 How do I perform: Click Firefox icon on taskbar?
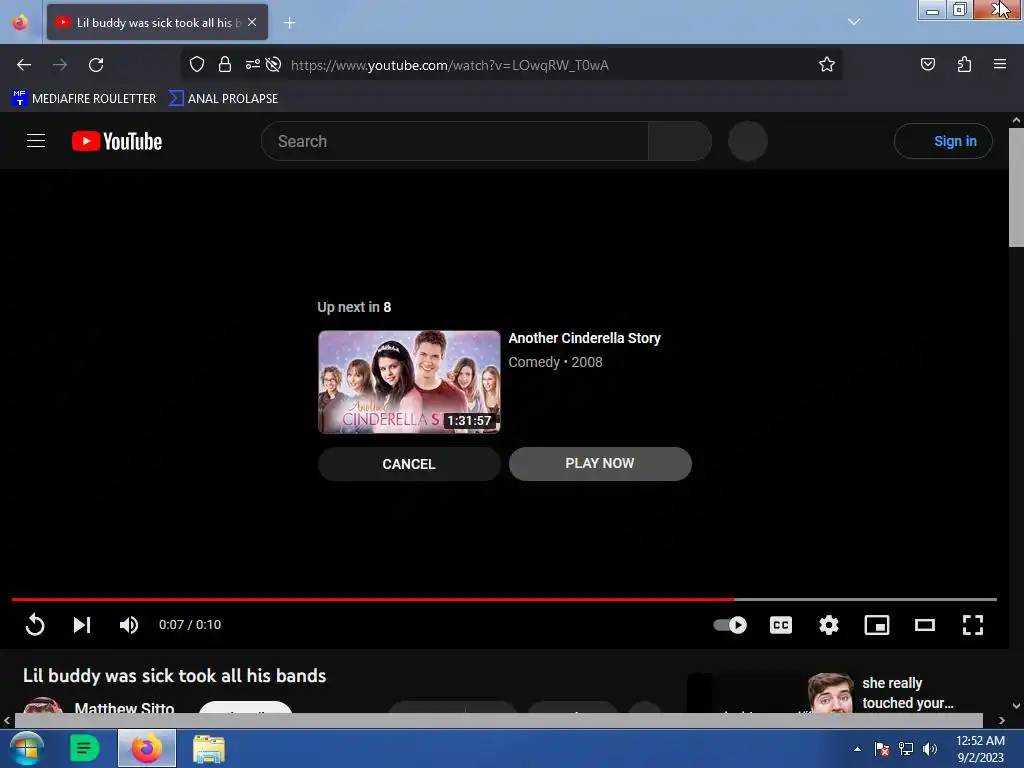147,748
